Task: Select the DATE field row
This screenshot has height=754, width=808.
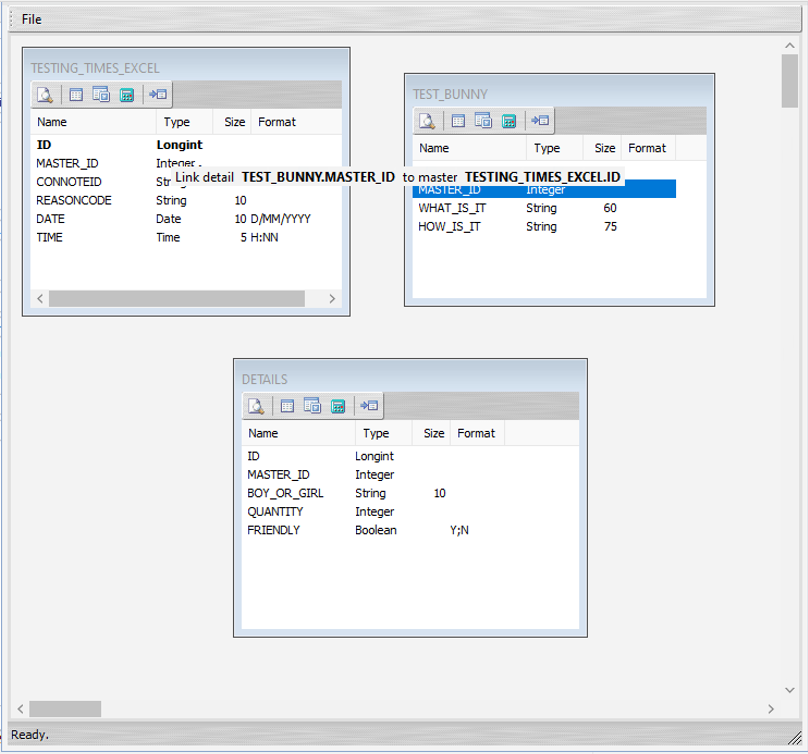Action: click(x=186, y=219)
